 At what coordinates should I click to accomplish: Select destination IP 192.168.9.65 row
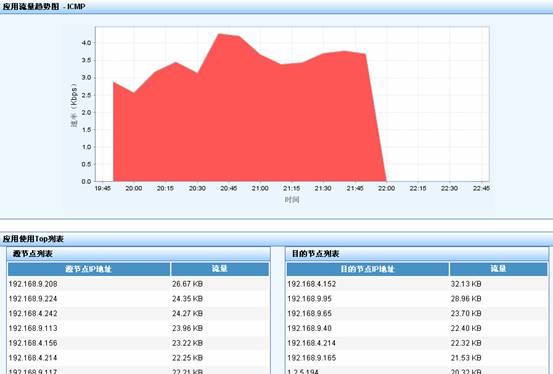point(417,314)
